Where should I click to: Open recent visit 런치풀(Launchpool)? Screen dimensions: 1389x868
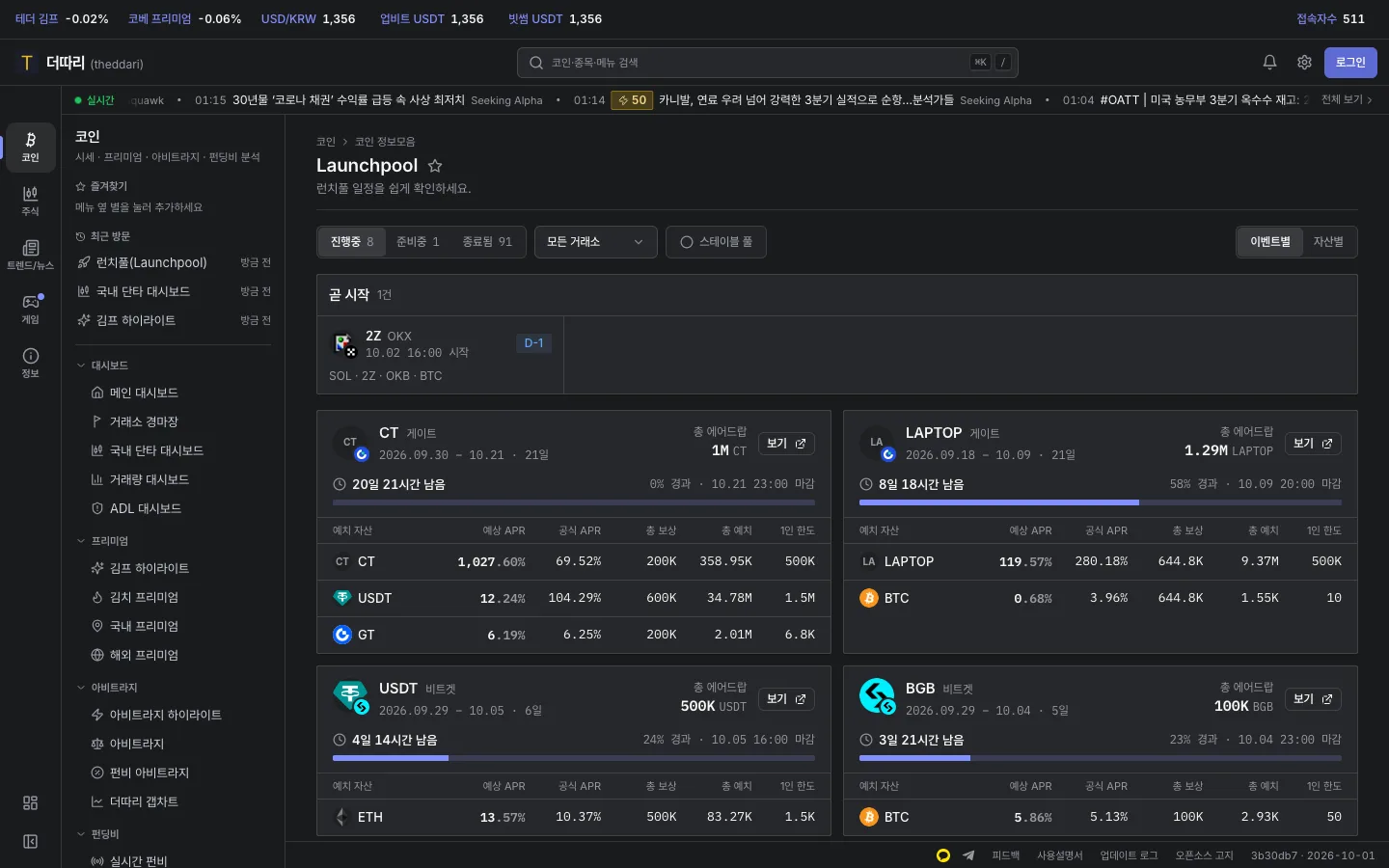point(174,262)
